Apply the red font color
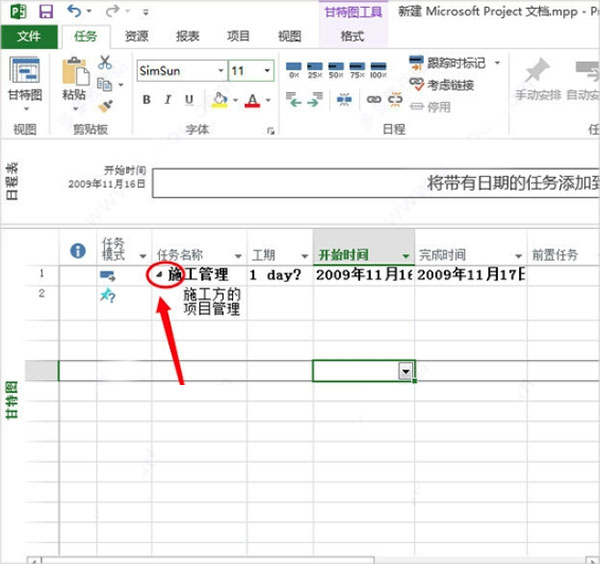 coord(252,100)
